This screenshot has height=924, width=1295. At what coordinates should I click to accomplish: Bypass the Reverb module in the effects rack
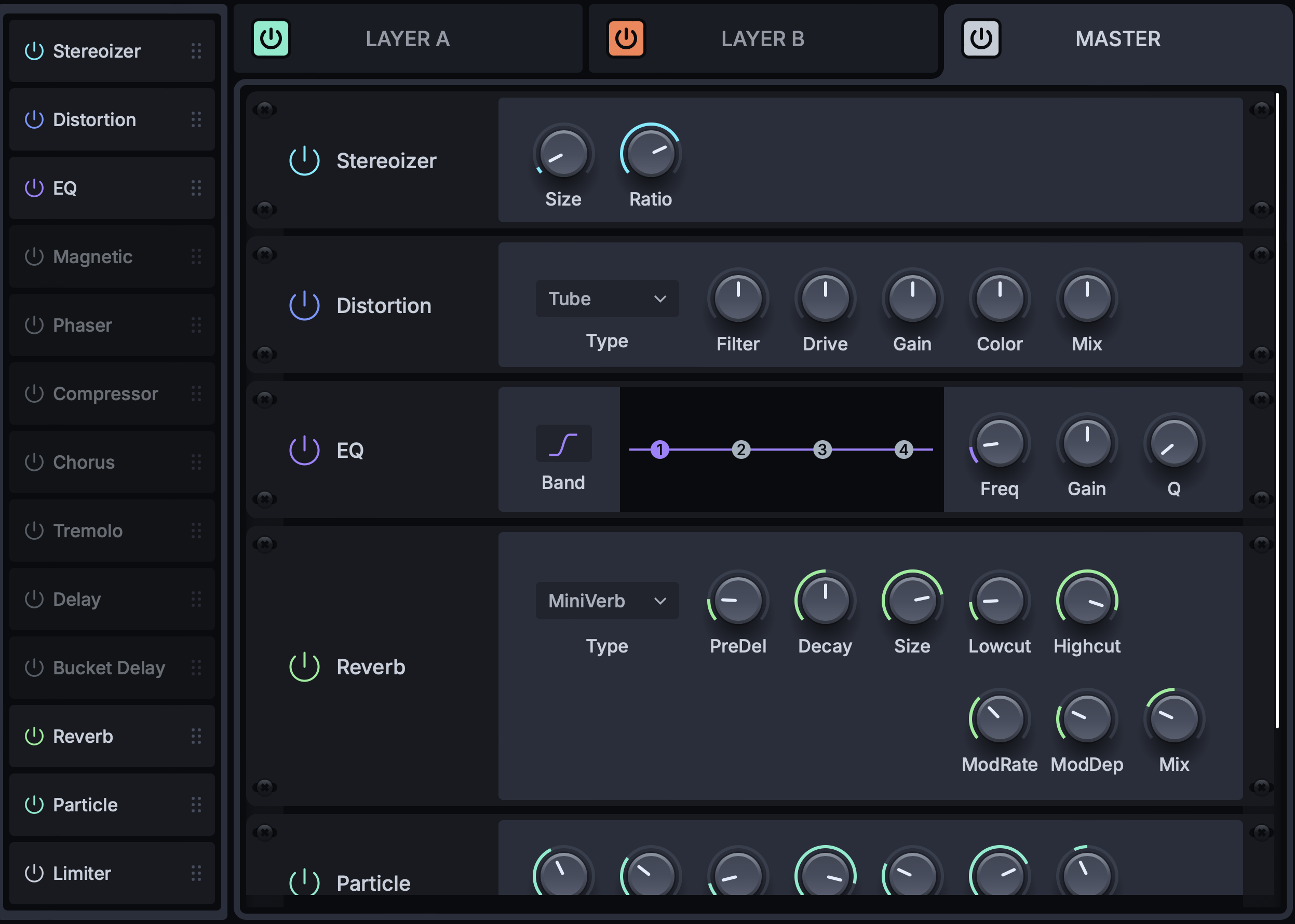coord(304,666)
